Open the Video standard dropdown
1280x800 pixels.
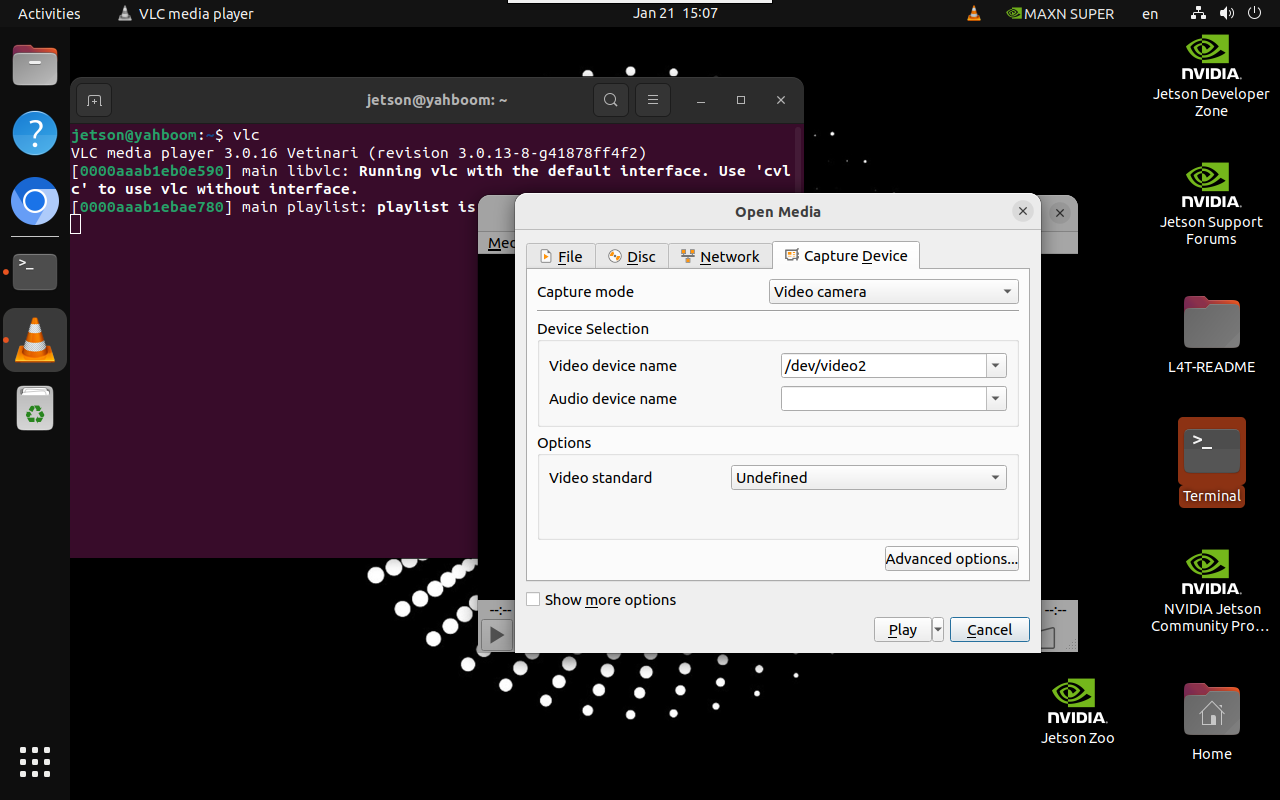(869, 478)
